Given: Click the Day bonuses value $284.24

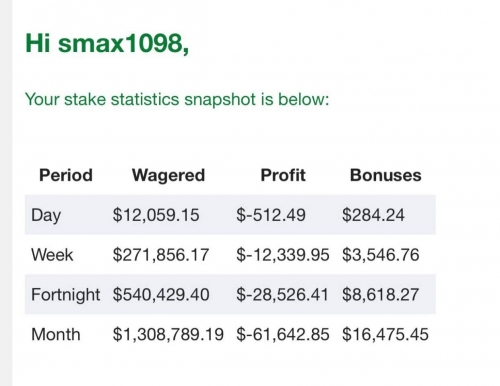Looking at the screenshot, I should point(373,215).
